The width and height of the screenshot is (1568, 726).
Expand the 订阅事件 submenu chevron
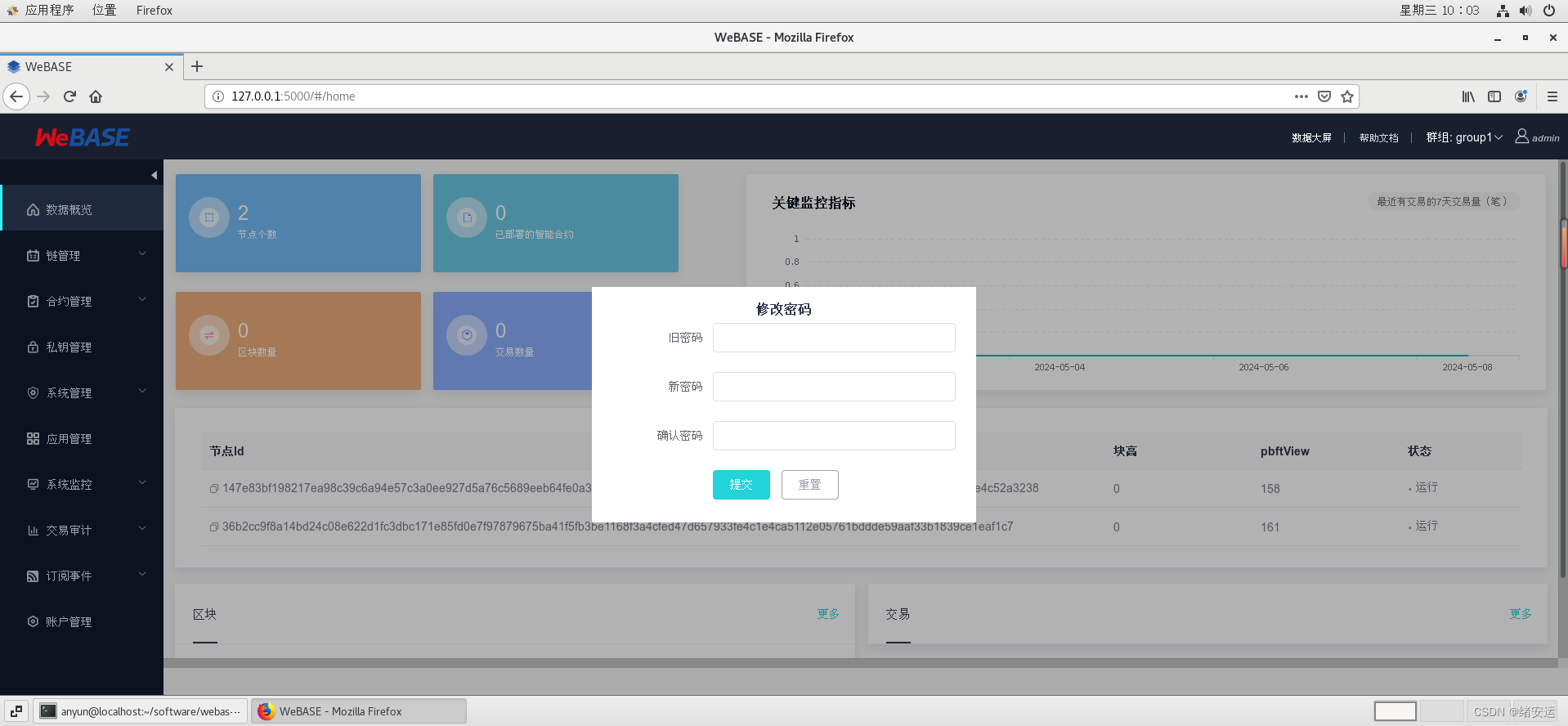coord(142,574)
